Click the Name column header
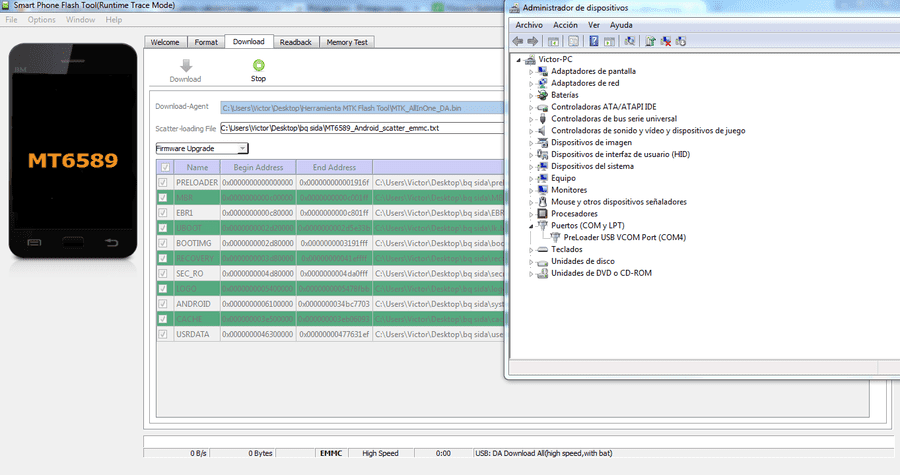 [197, 168]
